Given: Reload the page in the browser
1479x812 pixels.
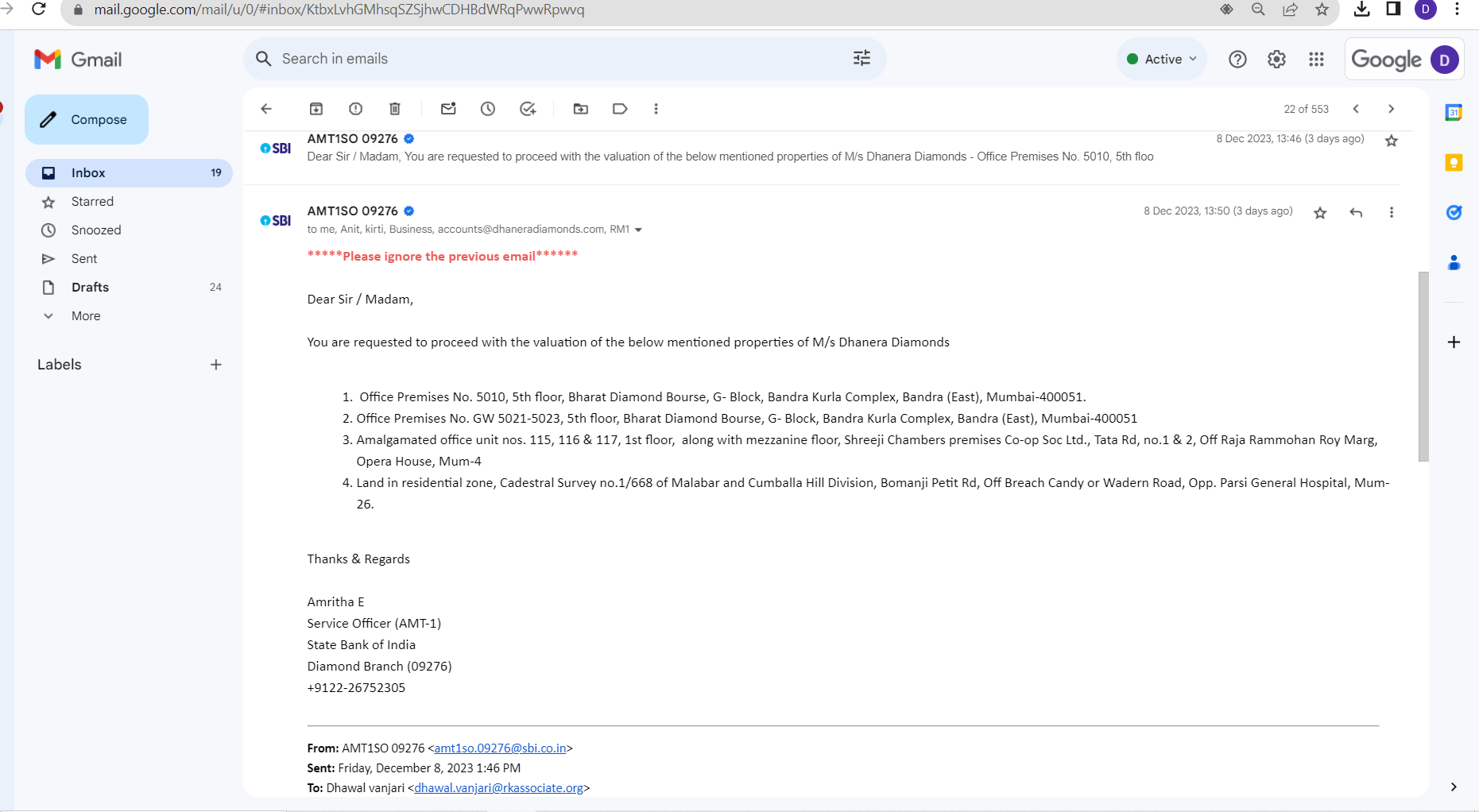Looking at the screenshot, I should click(39, 10).
